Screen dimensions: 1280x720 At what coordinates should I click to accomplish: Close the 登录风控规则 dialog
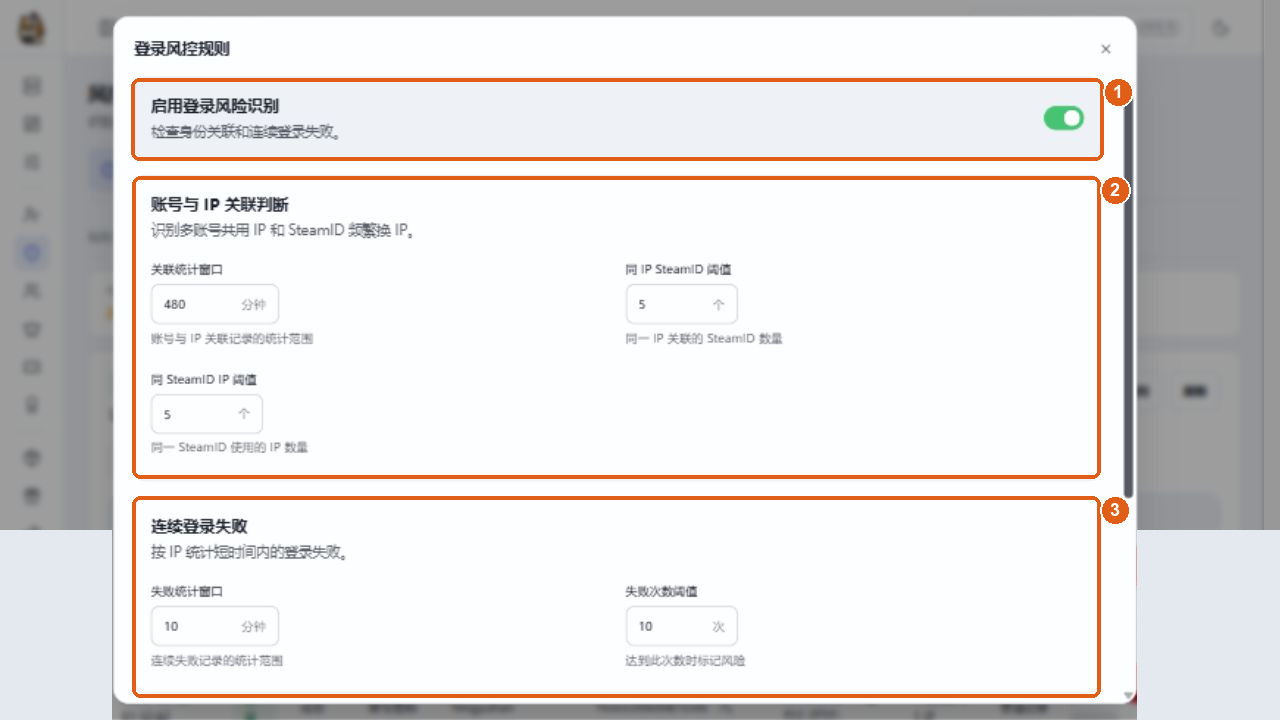click(1105, 49)
